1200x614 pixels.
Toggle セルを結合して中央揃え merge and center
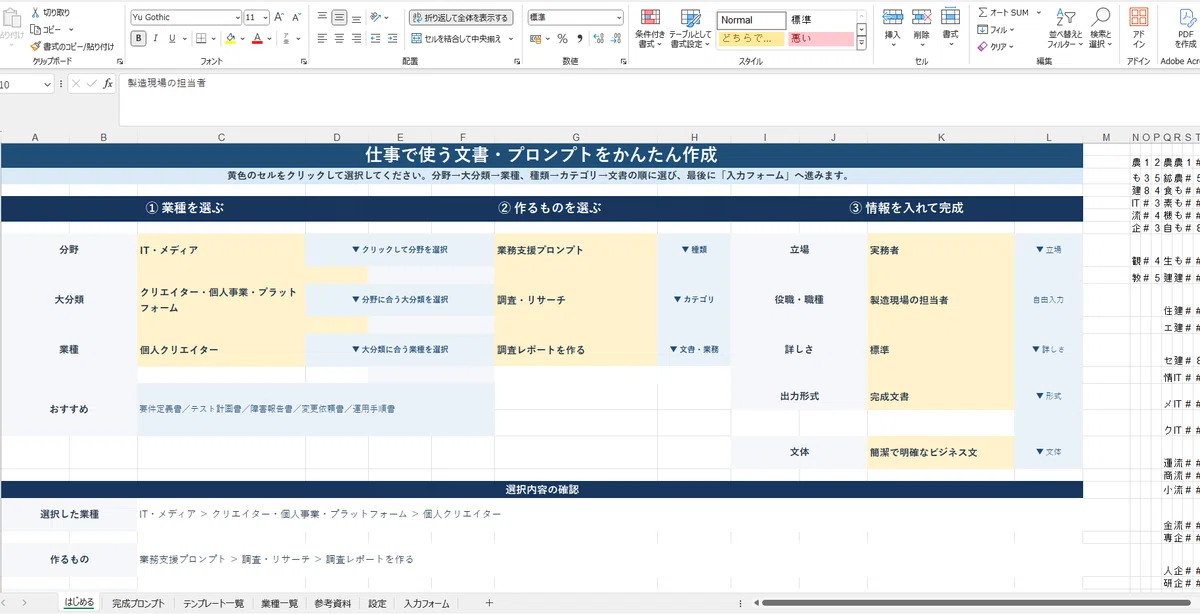point(456,38)
